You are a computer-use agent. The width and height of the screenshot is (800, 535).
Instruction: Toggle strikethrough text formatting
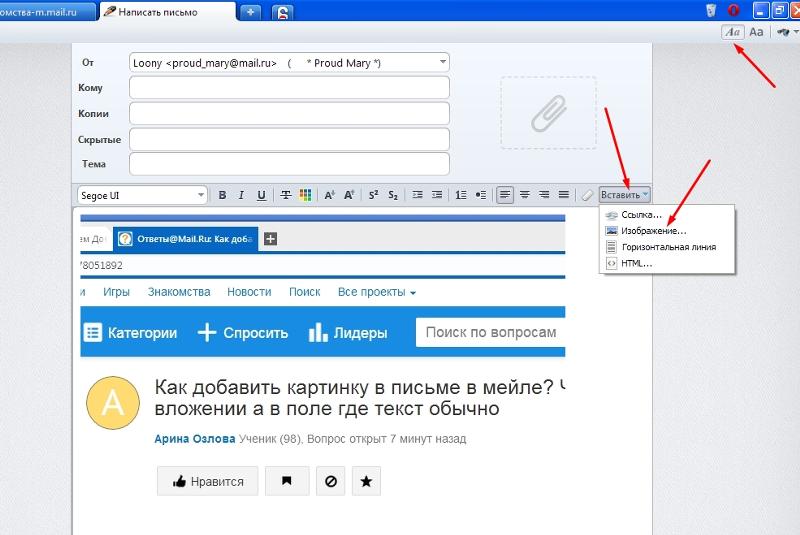tap(286, 195)
